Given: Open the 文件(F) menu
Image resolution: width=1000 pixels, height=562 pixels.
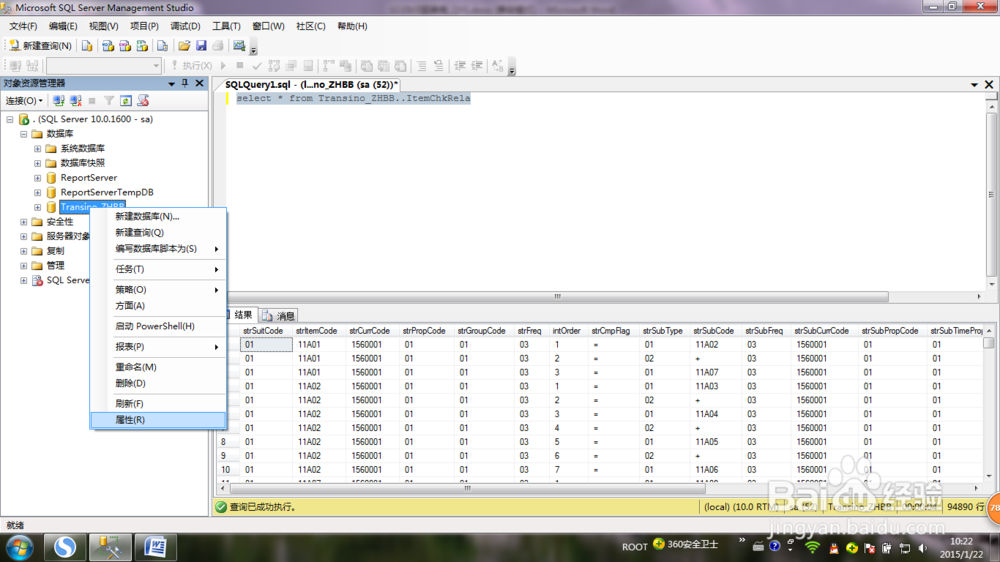Looking at the screenshot, I should [x=23, y=26].
